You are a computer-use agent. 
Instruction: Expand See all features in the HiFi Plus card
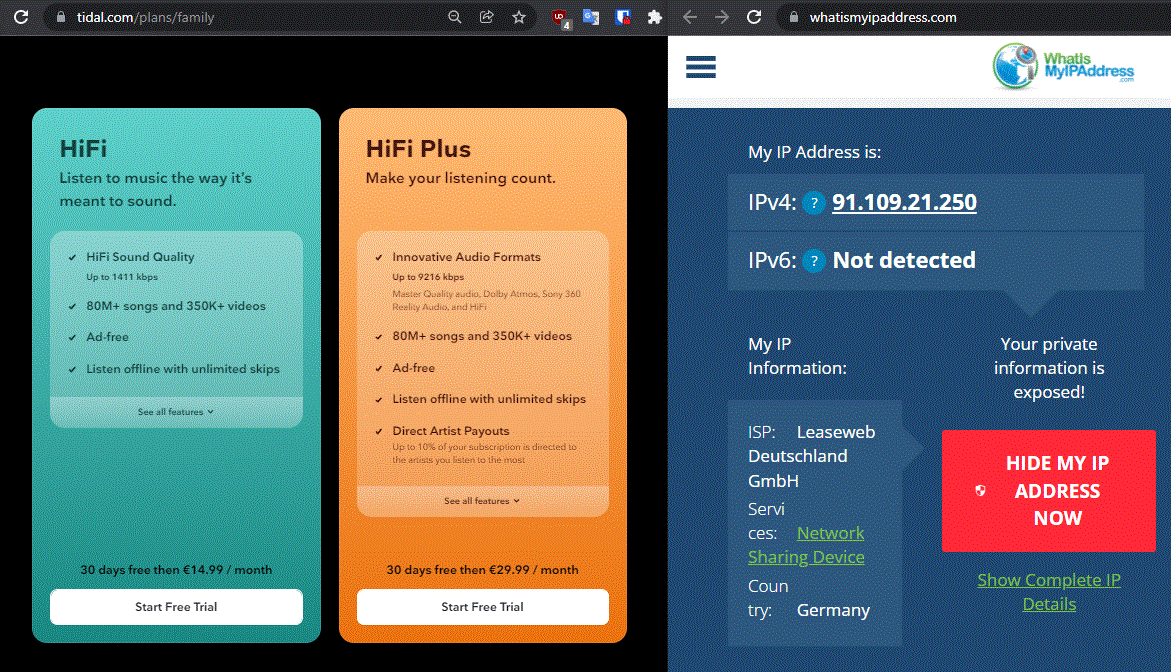click(482, 501)
